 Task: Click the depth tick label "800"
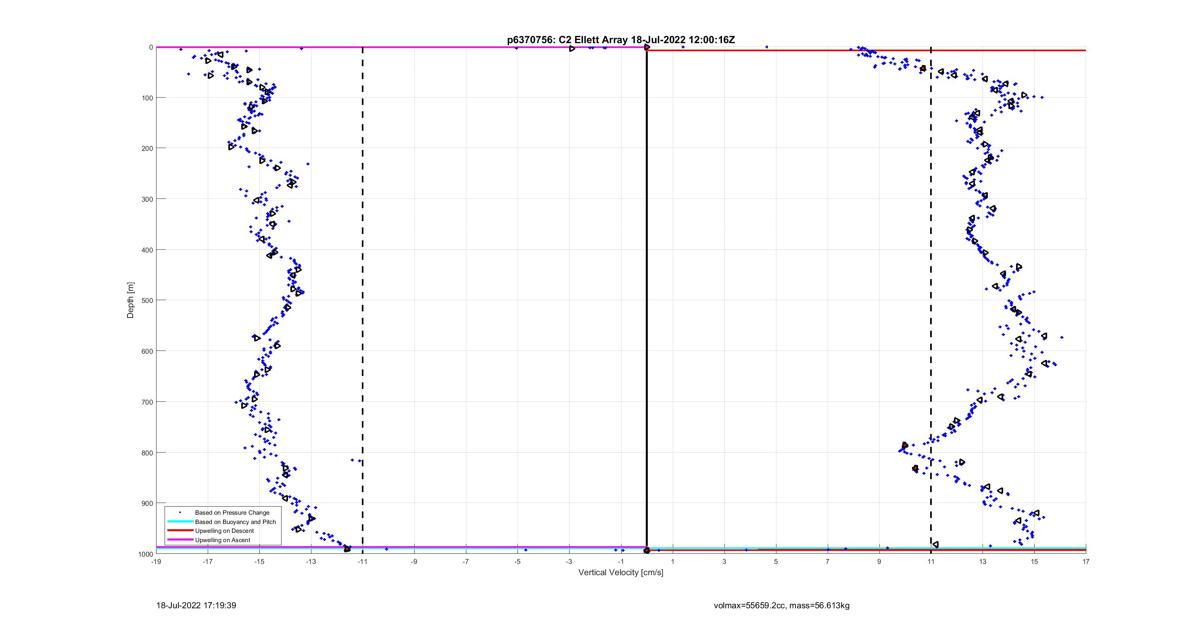pos(146,452)
